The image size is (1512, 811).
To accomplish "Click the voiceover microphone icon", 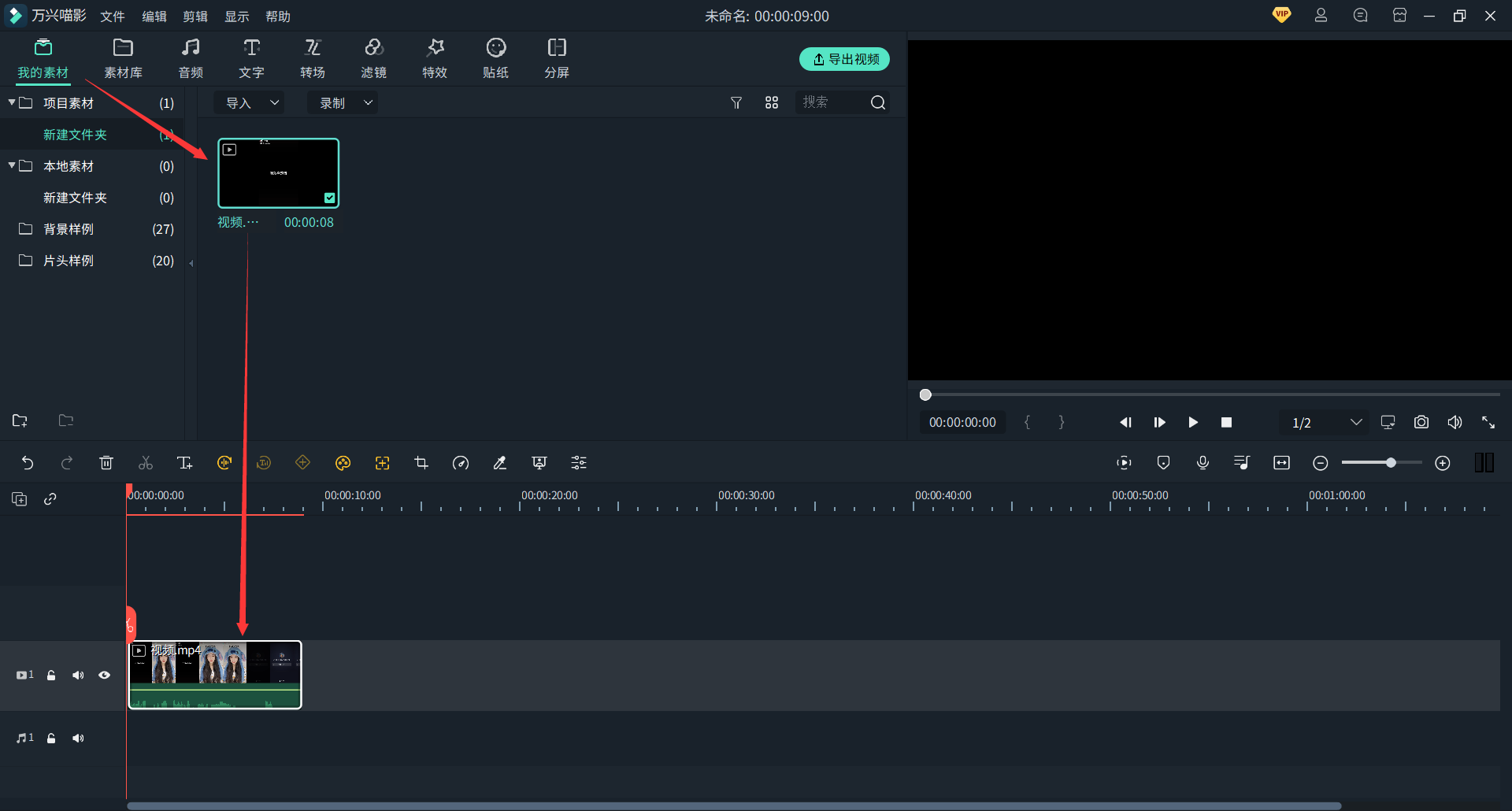I will (x=1203, y=463).
